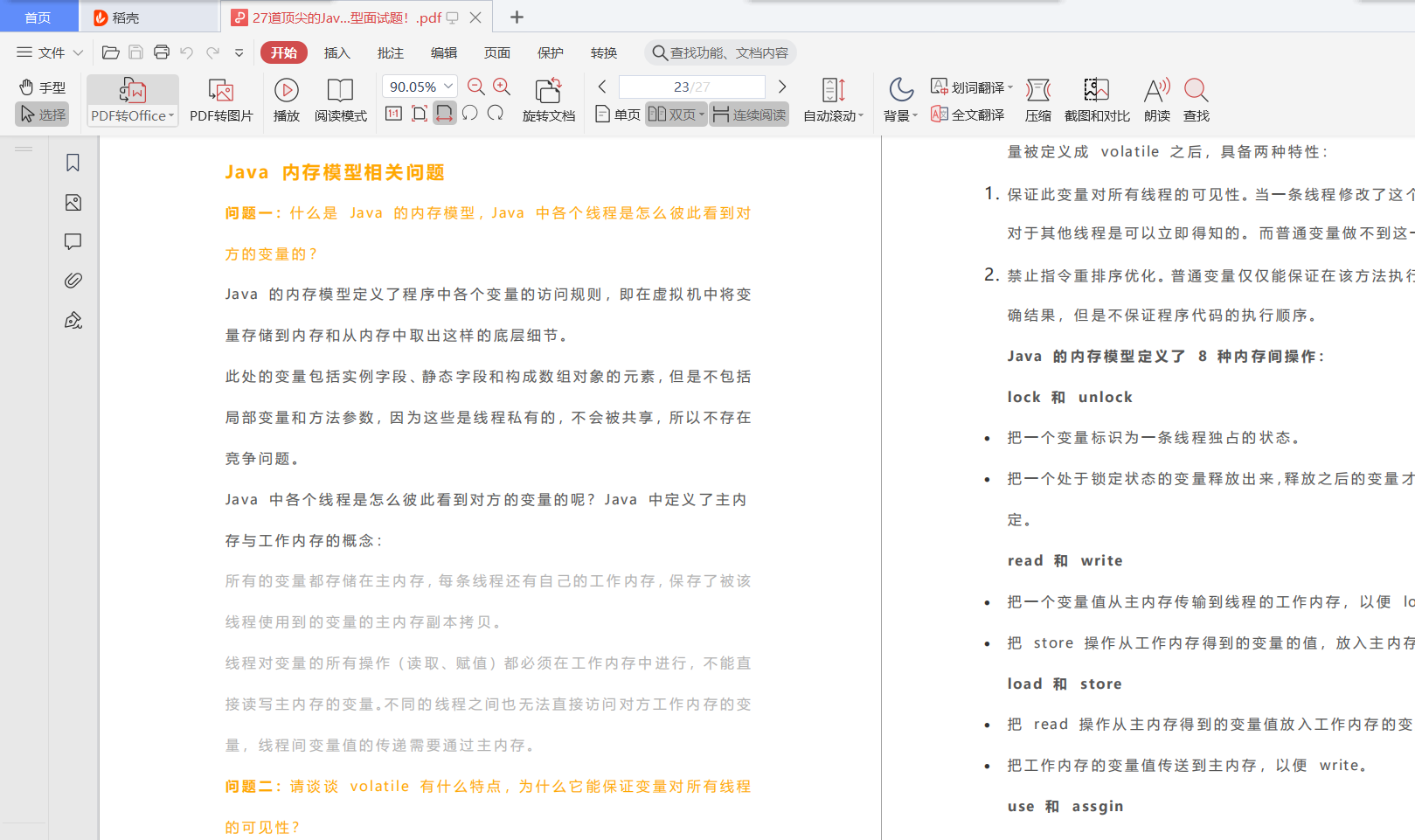Switch to 编辑 ribbon tab

pyautogui.click(x=444, y=52)
